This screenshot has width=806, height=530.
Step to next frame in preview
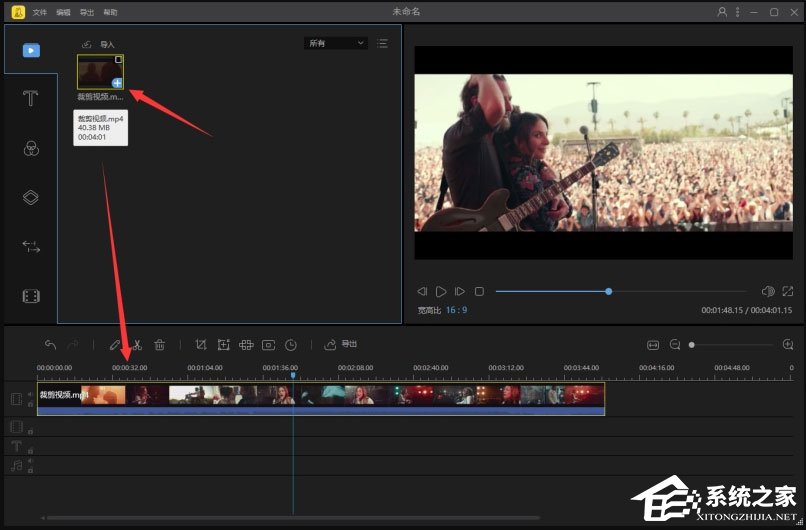pyautogui.click(x=460, y=291)
